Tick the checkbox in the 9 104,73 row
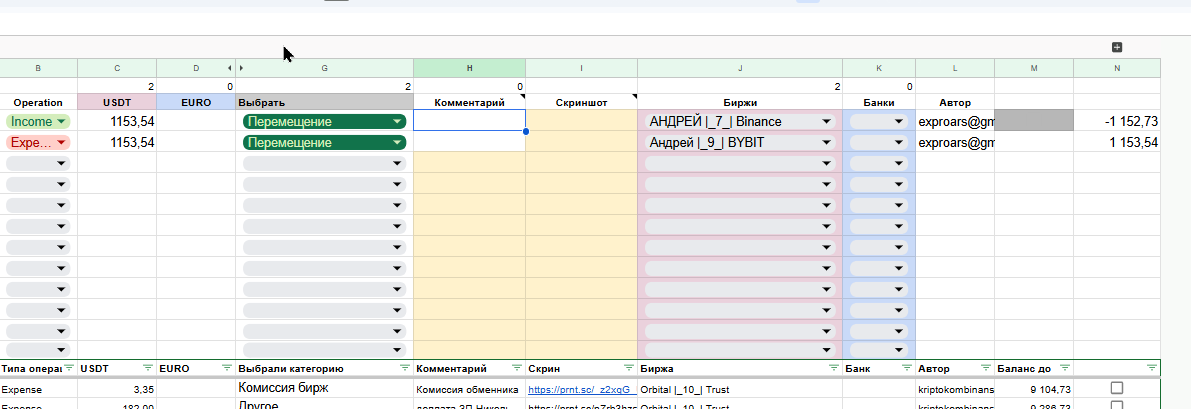This screenshot has width=1191, height=409. tap(1117, 388)
